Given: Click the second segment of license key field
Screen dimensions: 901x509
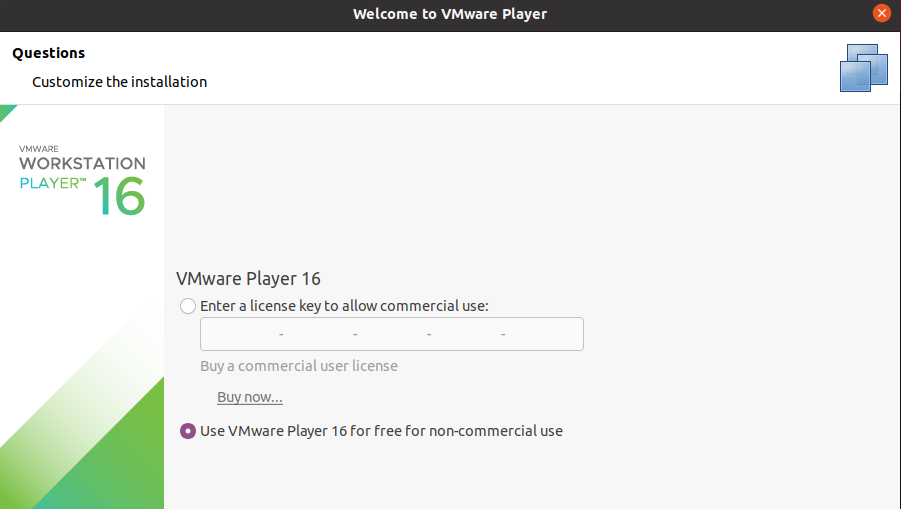Looking at the screenshot, I should tap(318, 334).
